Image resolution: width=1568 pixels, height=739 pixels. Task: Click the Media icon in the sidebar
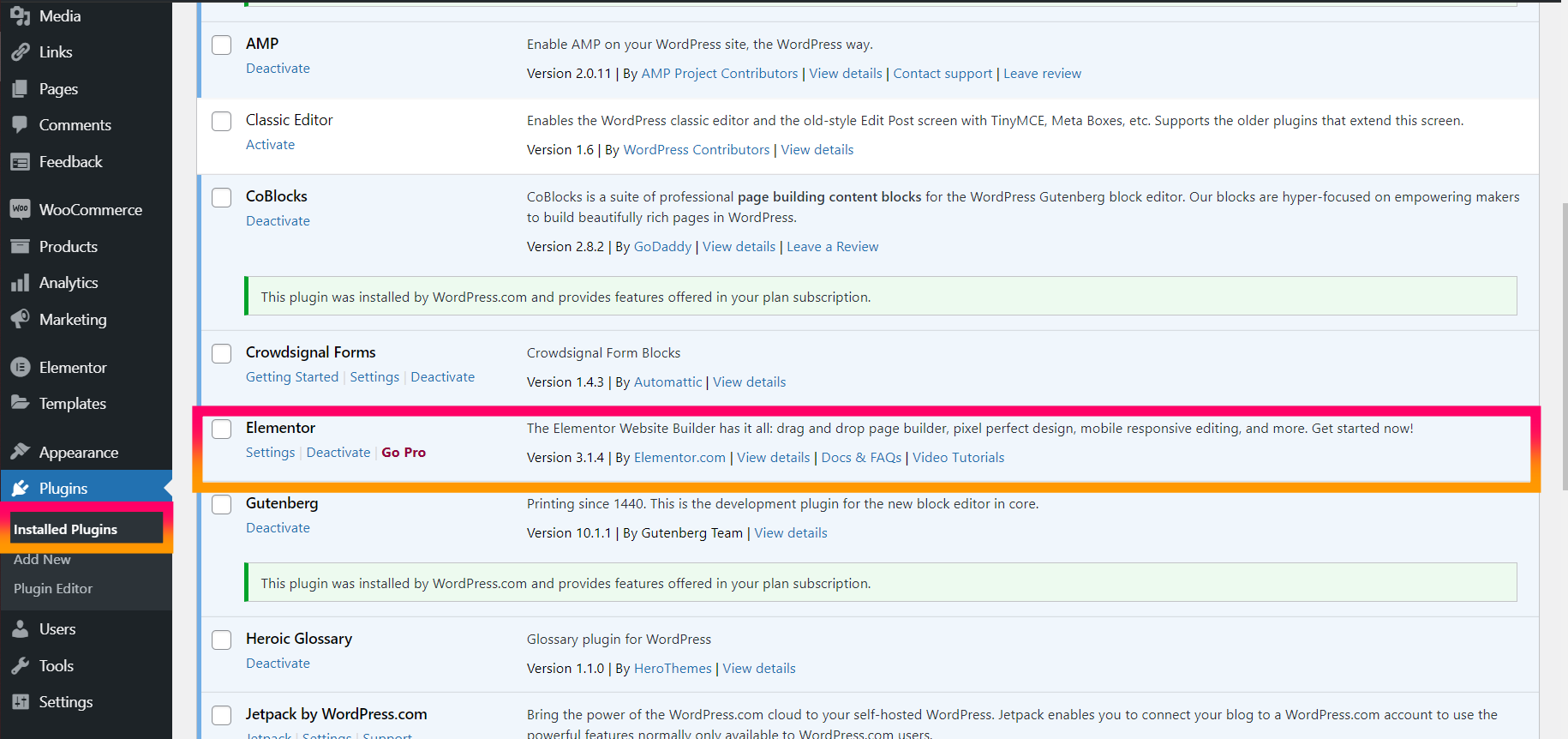tap(21, 15)
